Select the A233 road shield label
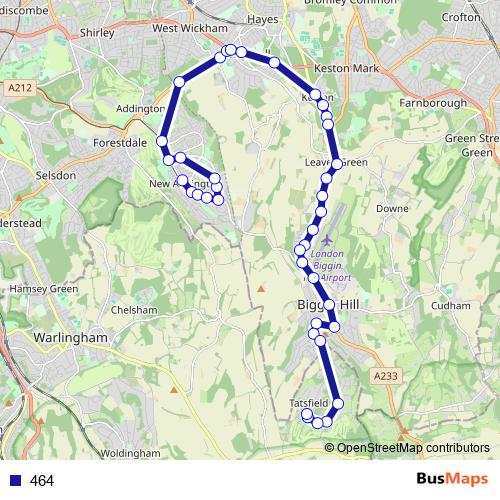Screen dimensions: 500x500 tap(386, 376)
